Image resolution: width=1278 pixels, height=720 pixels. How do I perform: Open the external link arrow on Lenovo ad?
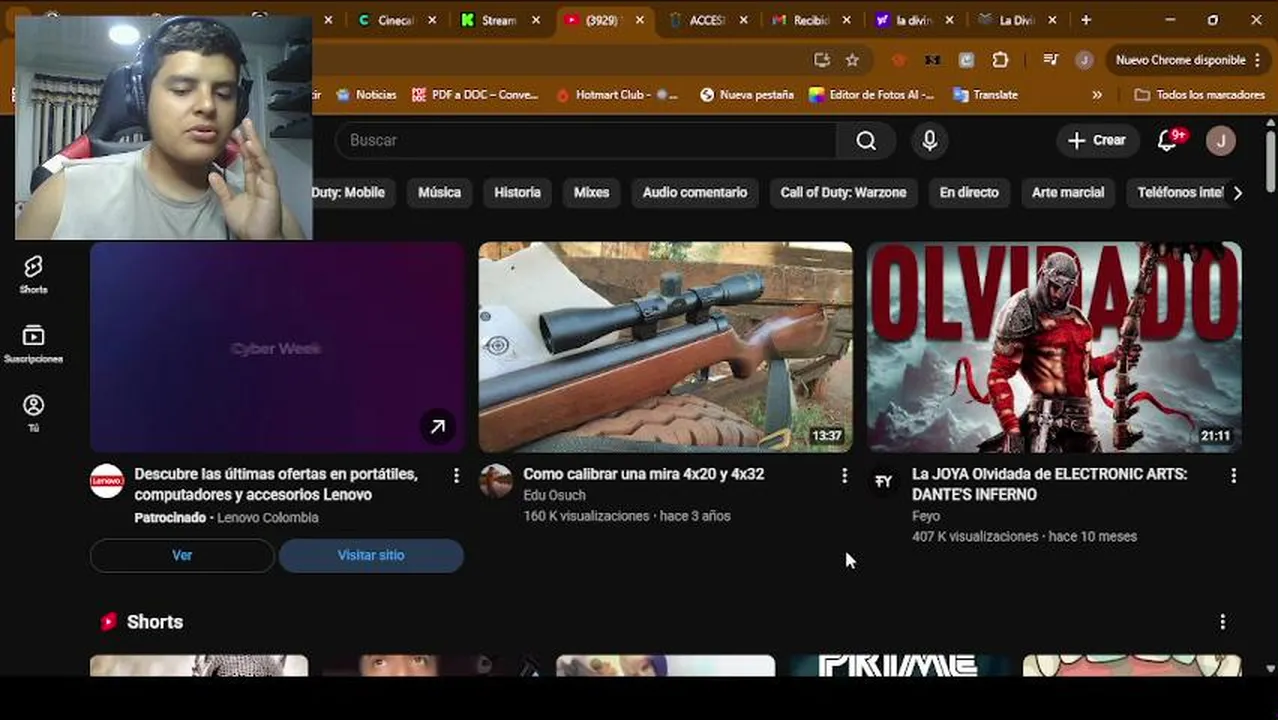pos(437,427)
